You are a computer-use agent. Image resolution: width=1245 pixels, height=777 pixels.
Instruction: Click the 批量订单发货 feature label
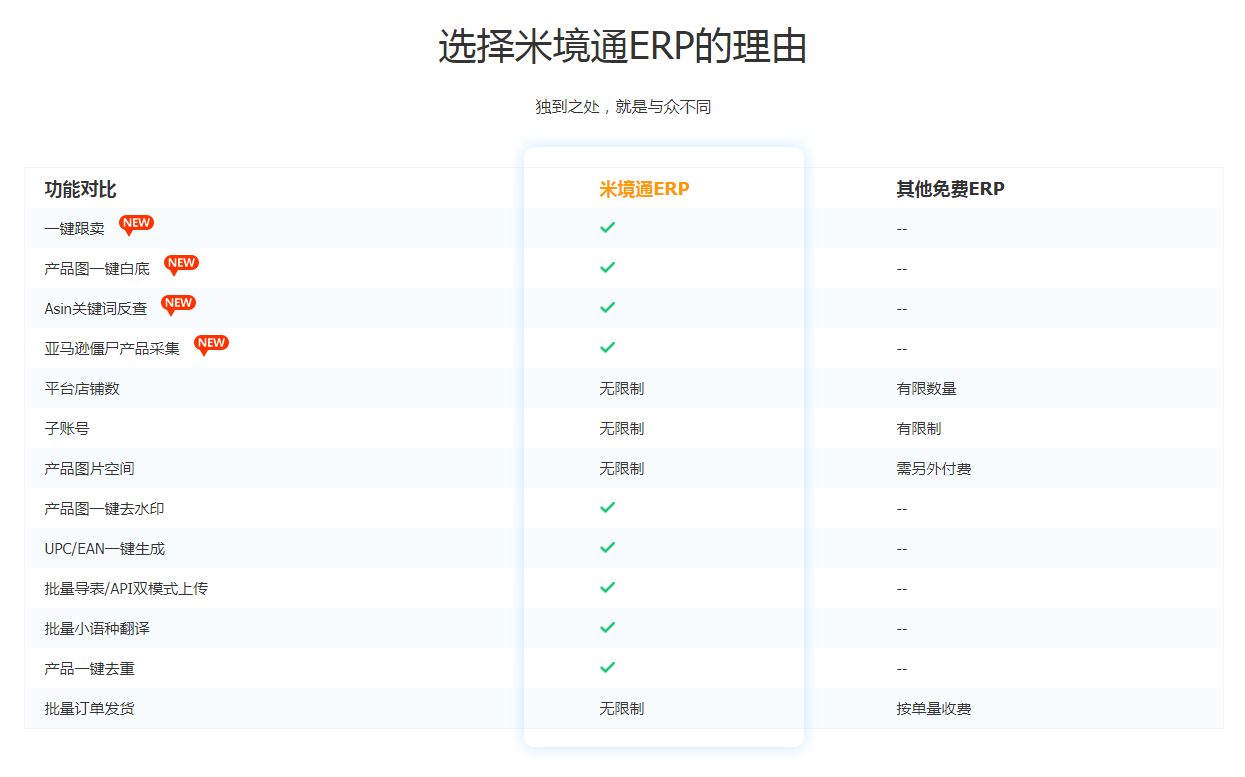(x=89, y=708)
